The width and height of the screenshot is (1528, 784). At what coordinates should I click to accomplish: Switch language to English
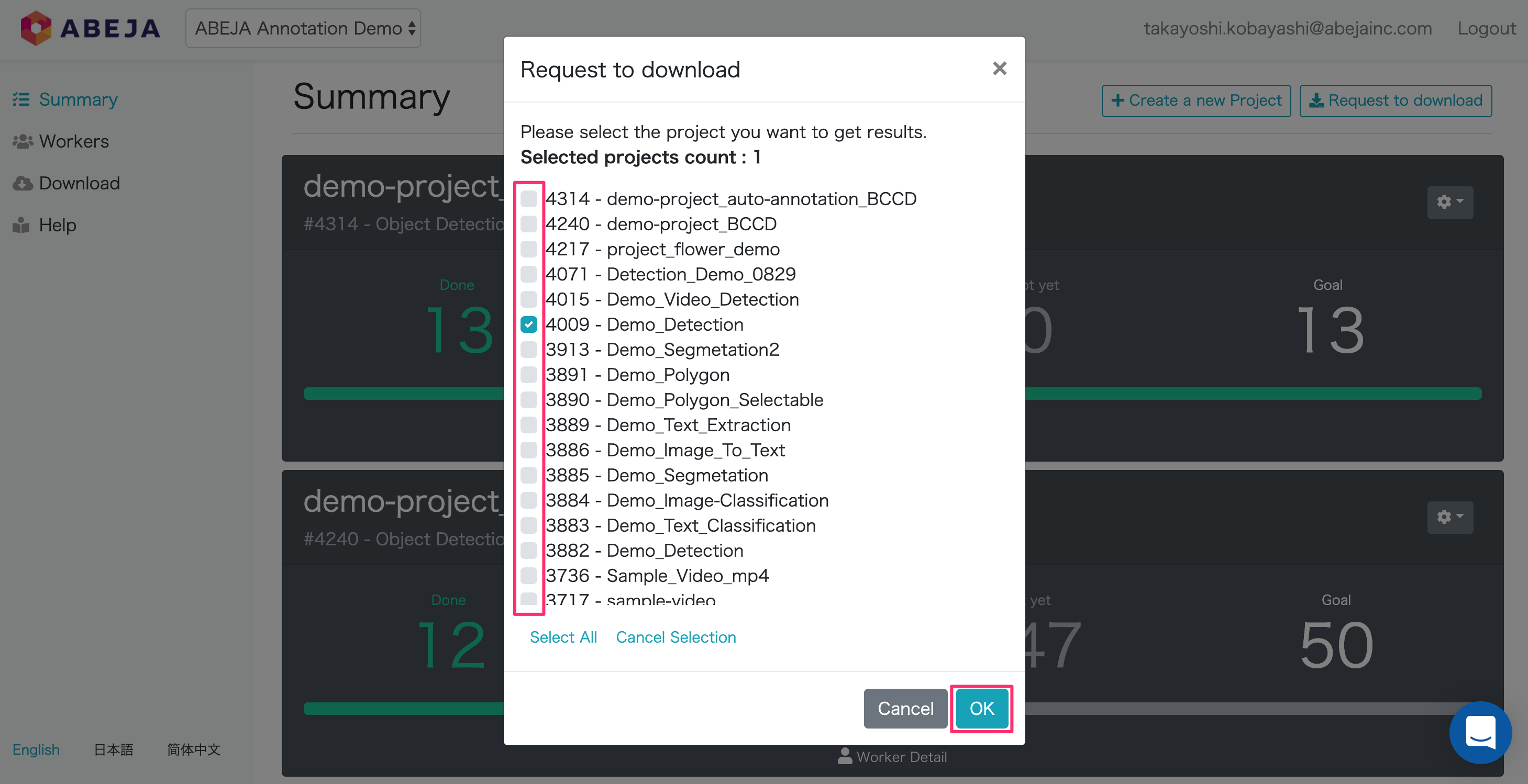(36, 749)
